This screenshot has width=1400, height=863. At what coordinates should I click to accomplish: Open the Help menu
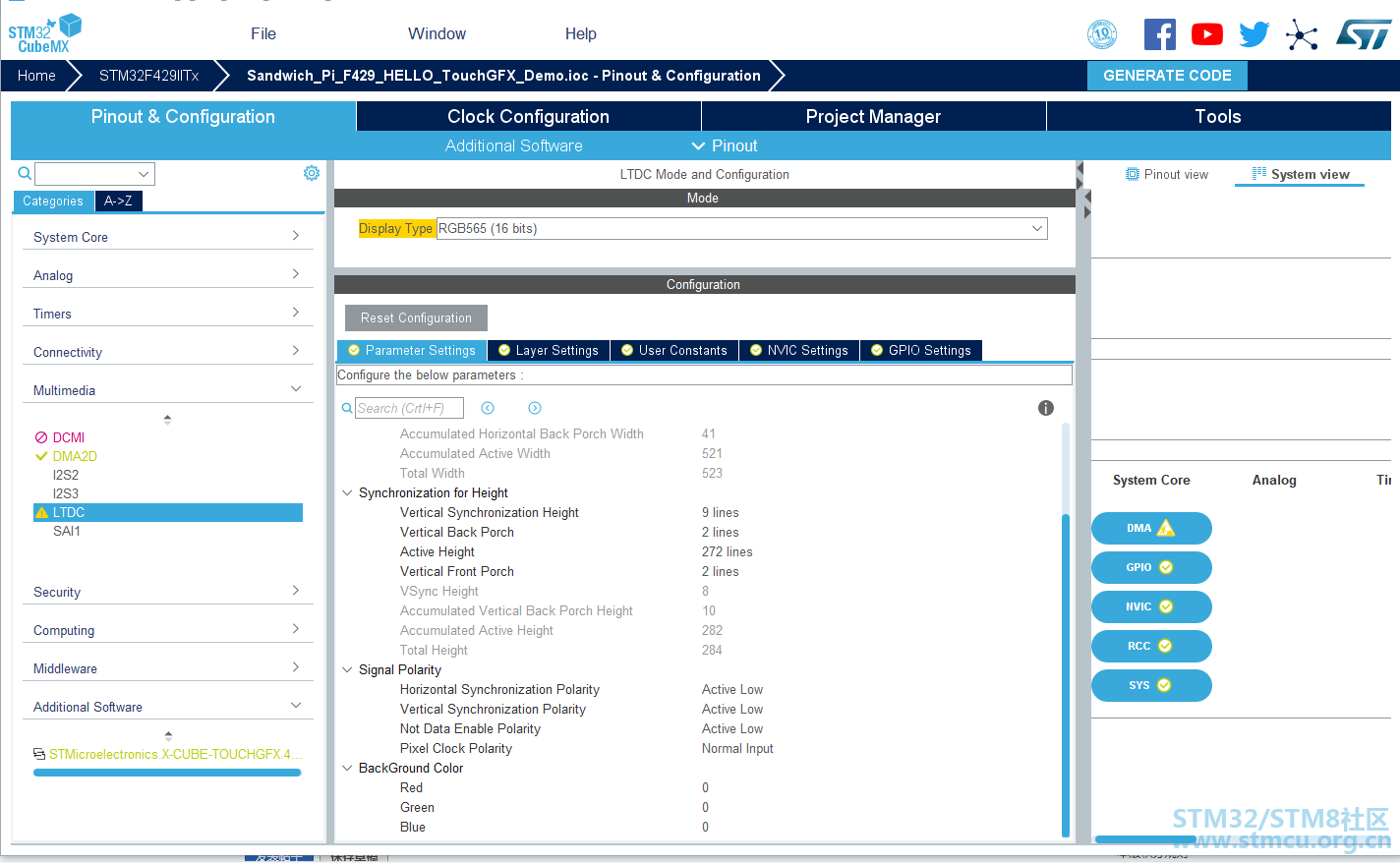(581, 33)
